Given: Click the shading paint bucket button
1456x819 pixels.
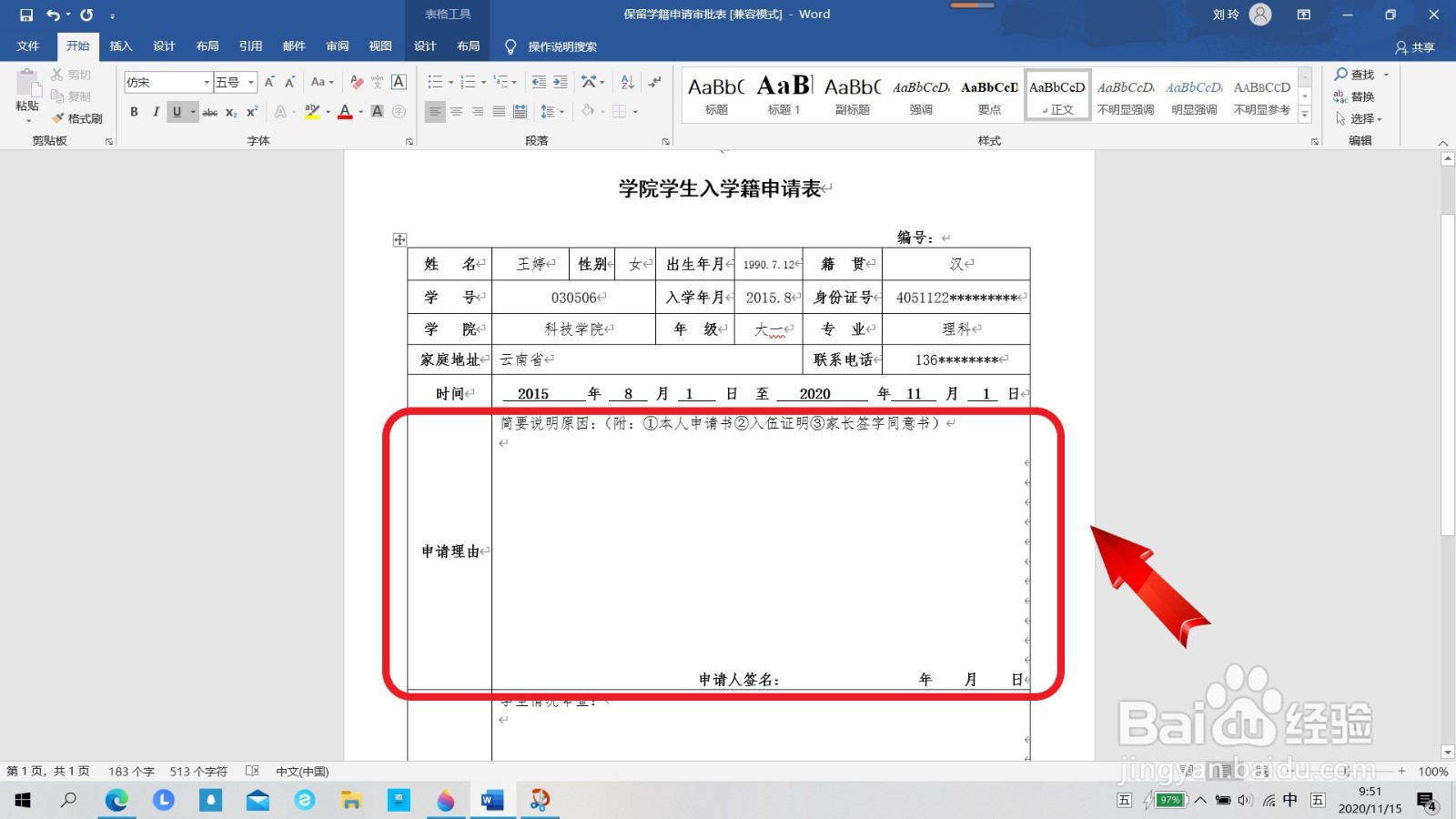Looking at the screenshot, I should click(x=588, y=112).
